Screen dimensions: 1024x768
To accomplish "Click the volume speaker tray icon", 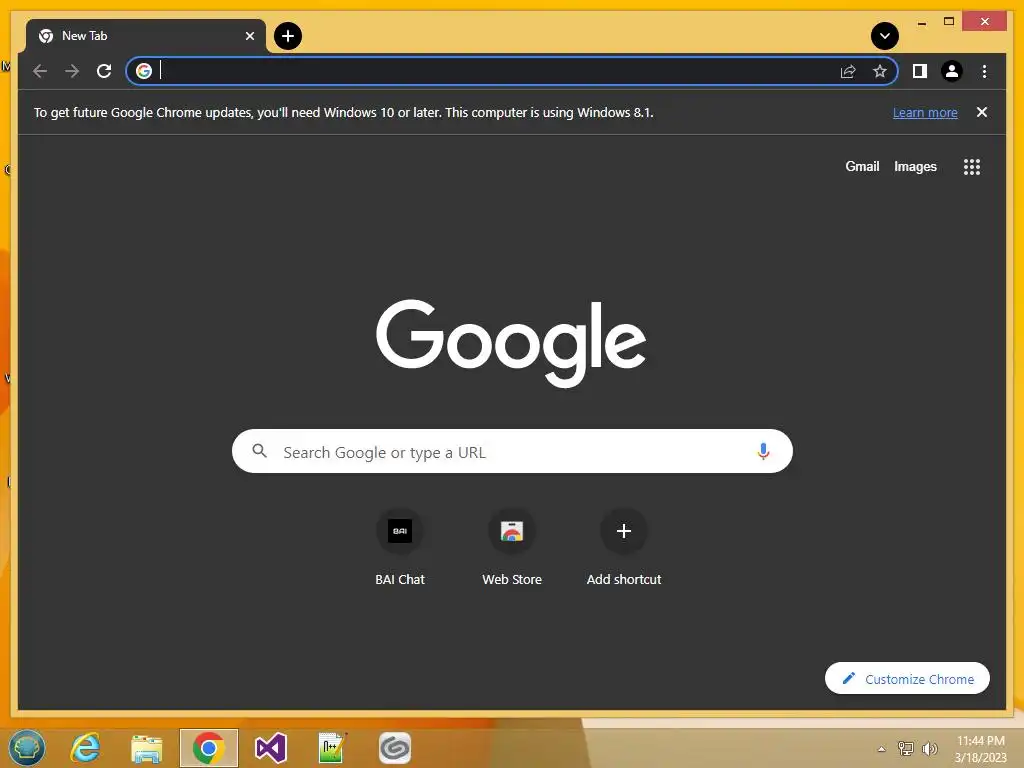I will (x=929, y=749).
